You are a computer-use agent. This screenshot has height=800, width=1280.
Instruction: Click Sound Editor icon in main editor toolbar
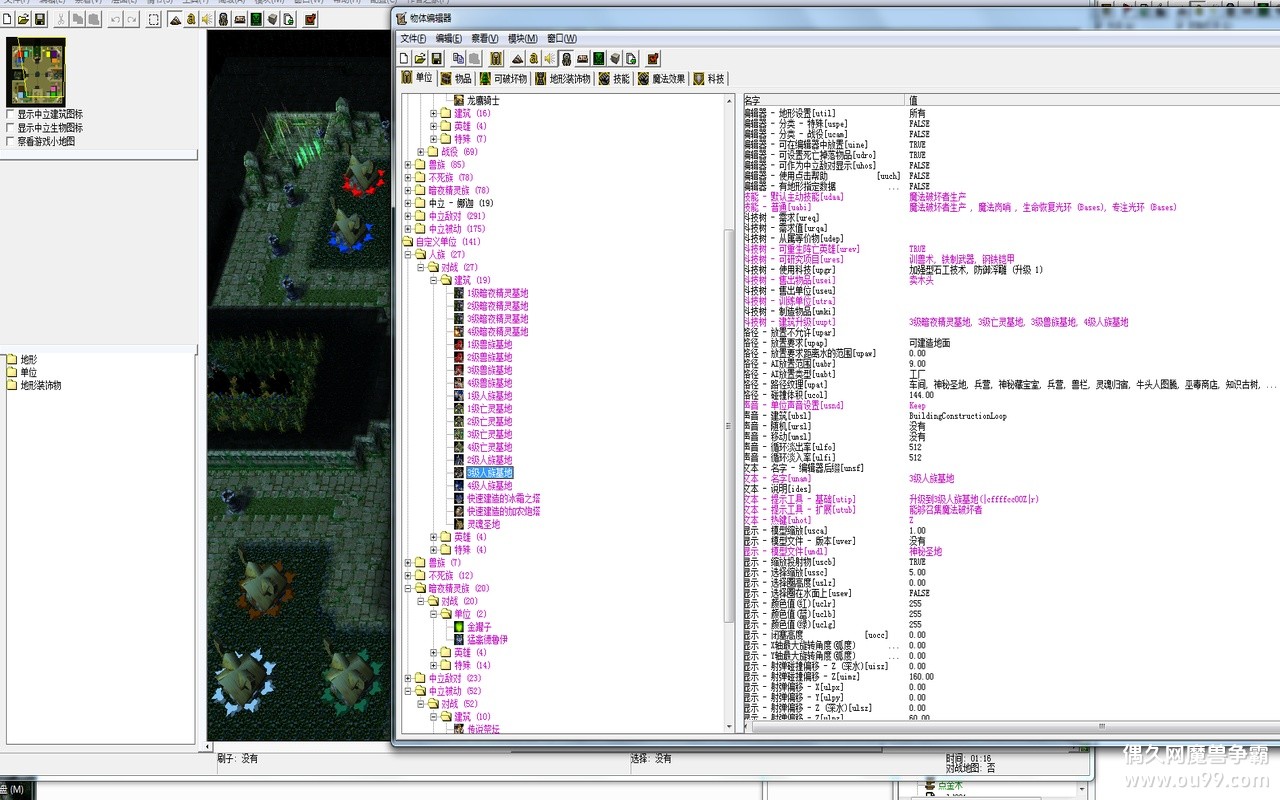[207, 20]
